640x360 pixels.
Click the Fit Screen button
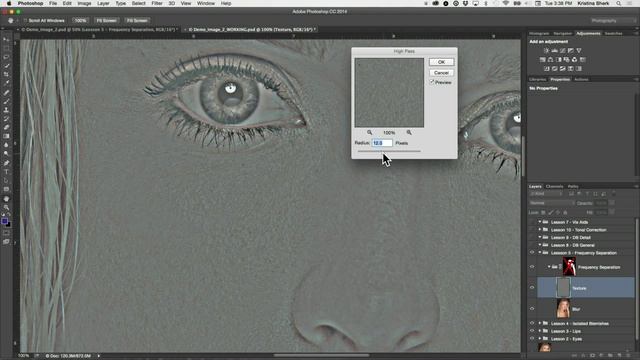pyautogui.click(x=106, y=20)
